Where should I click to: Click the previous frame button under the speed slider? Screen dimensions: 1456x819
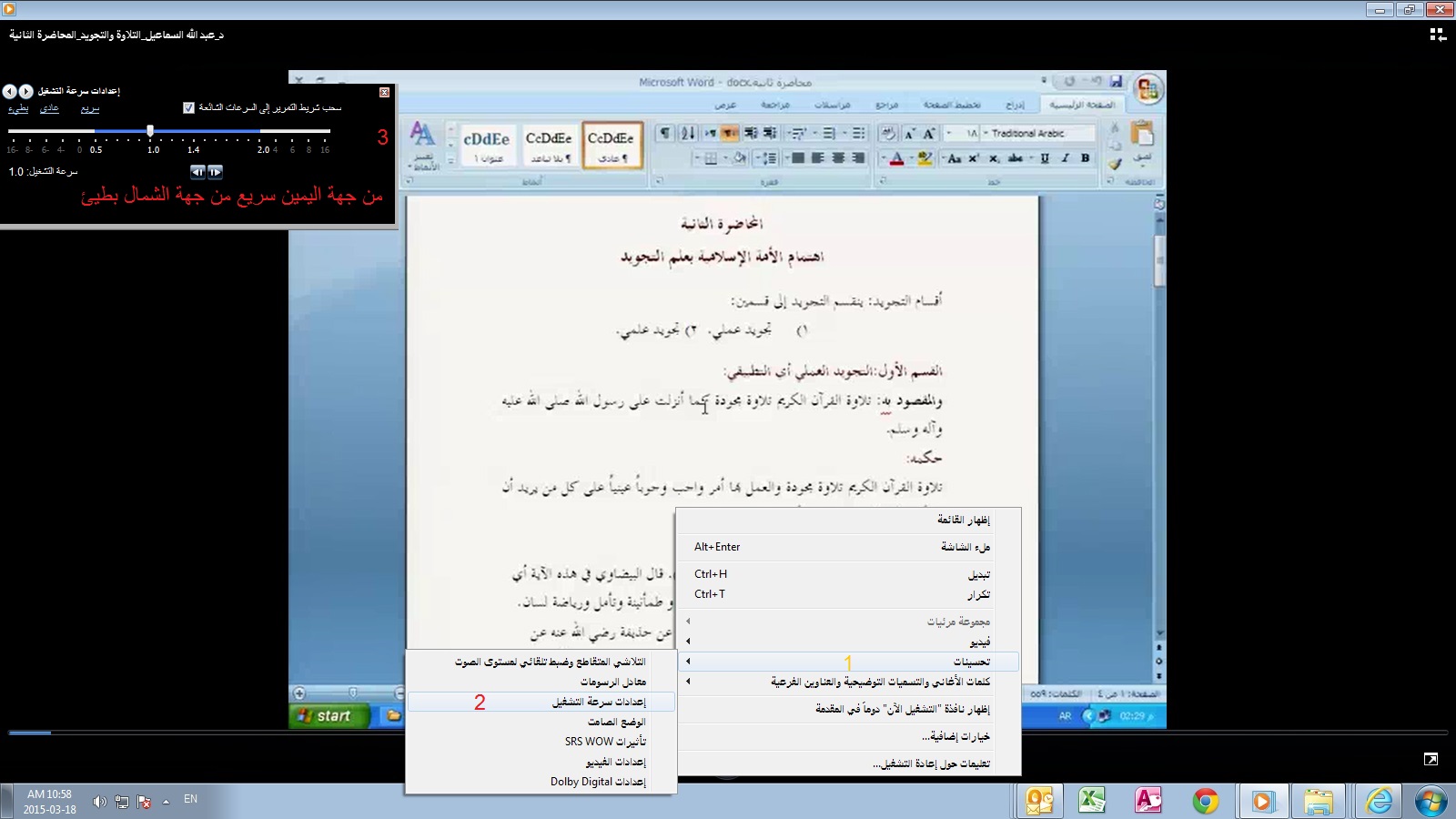(197, 172)
